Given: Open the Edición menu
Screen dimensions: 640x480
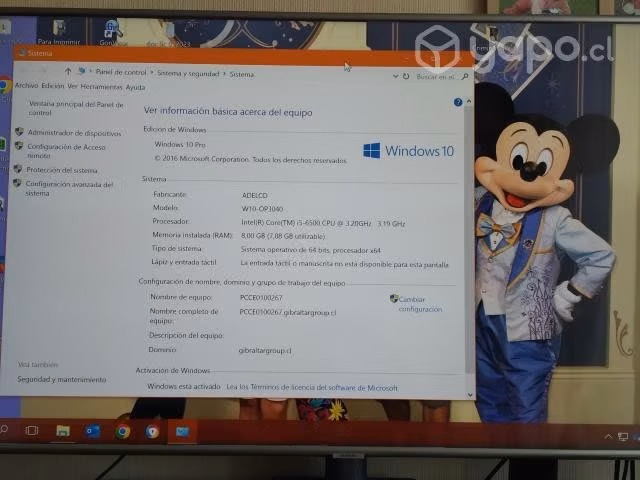Looking at the screenshot, I should tap(53, 86).
